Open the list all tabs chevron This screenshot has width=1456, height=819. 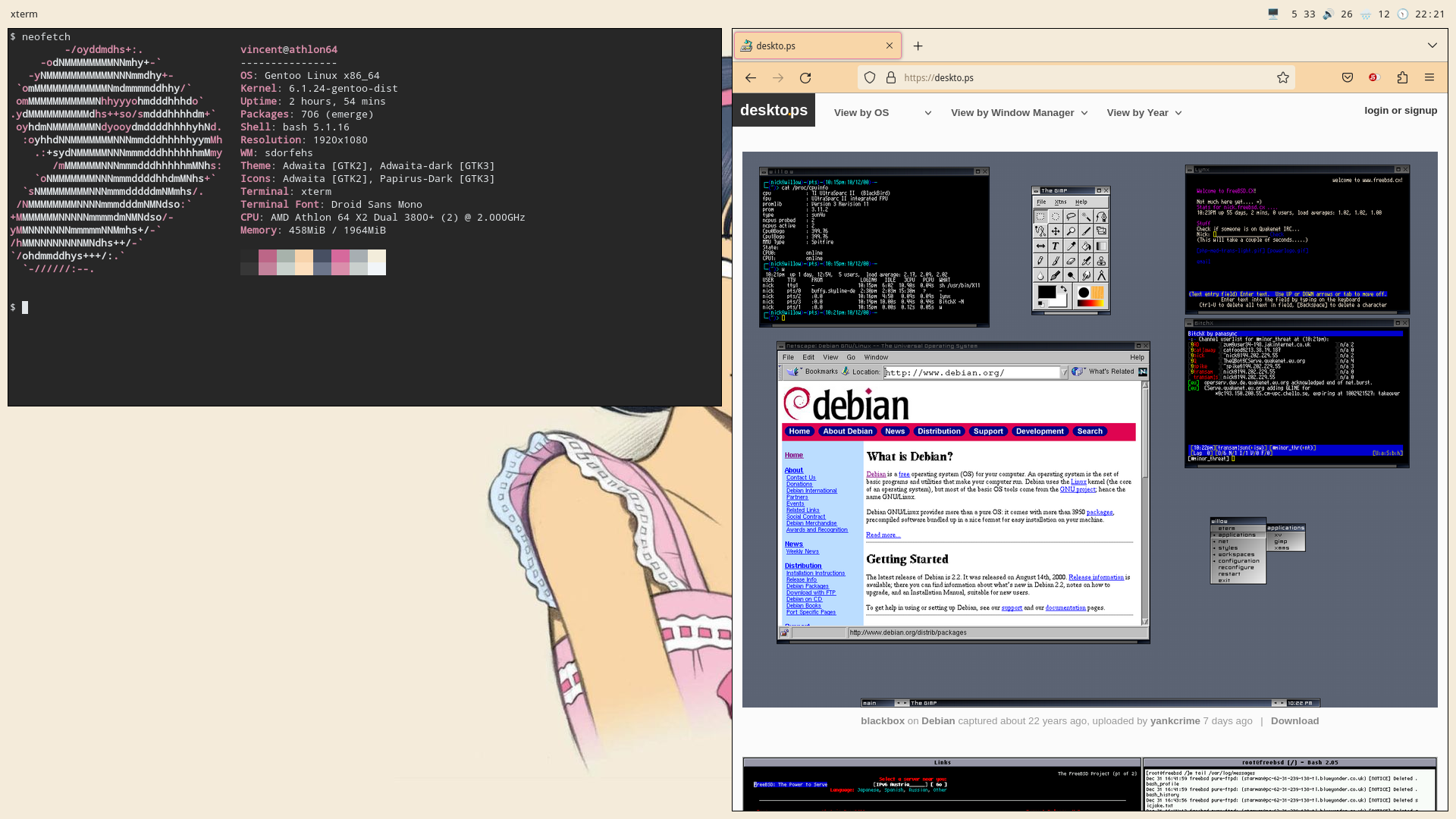point(1432,45)
